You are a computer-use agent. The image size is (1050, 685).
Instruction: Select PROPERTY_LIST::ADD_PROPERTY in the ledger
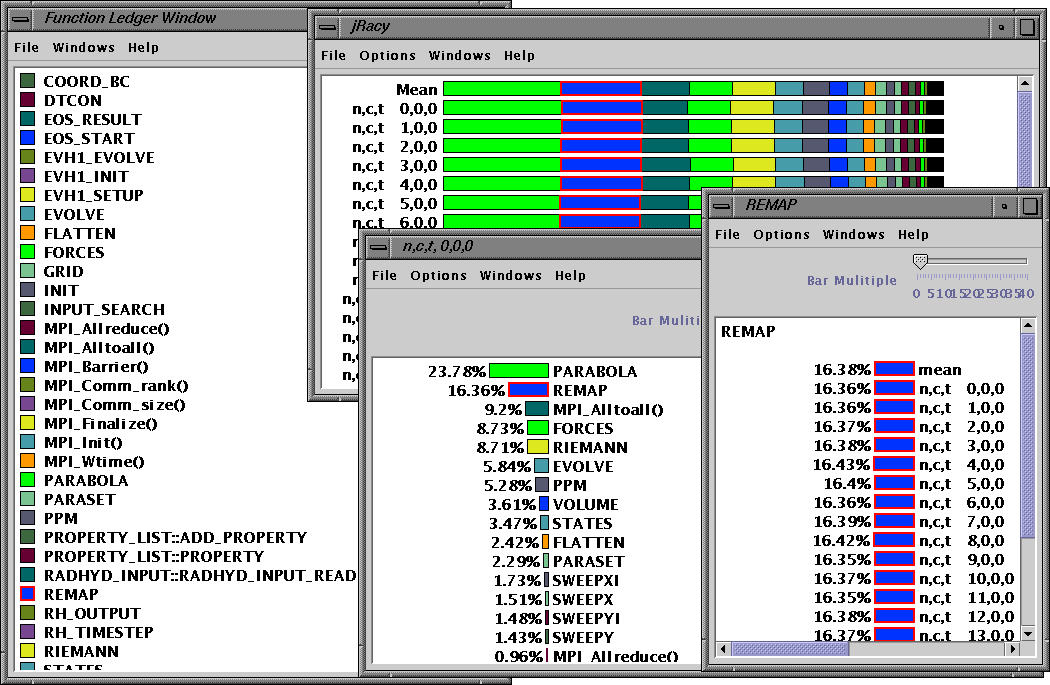point(175,537)
